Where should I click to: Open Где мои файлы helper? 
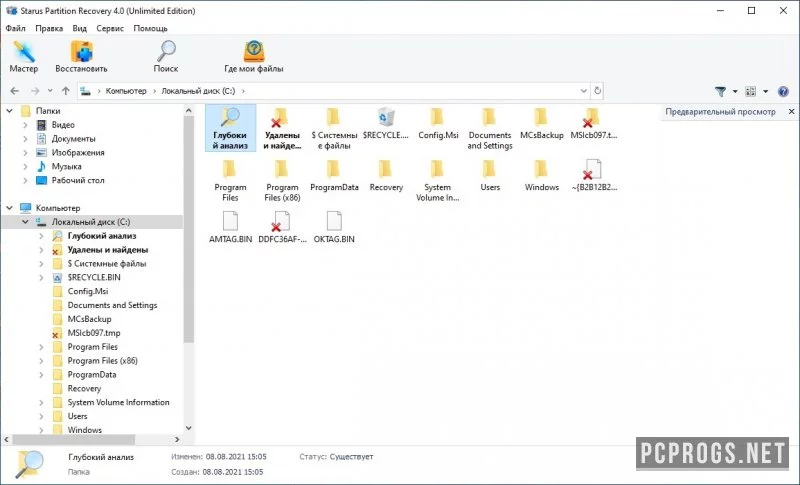[x=254, y=57]
